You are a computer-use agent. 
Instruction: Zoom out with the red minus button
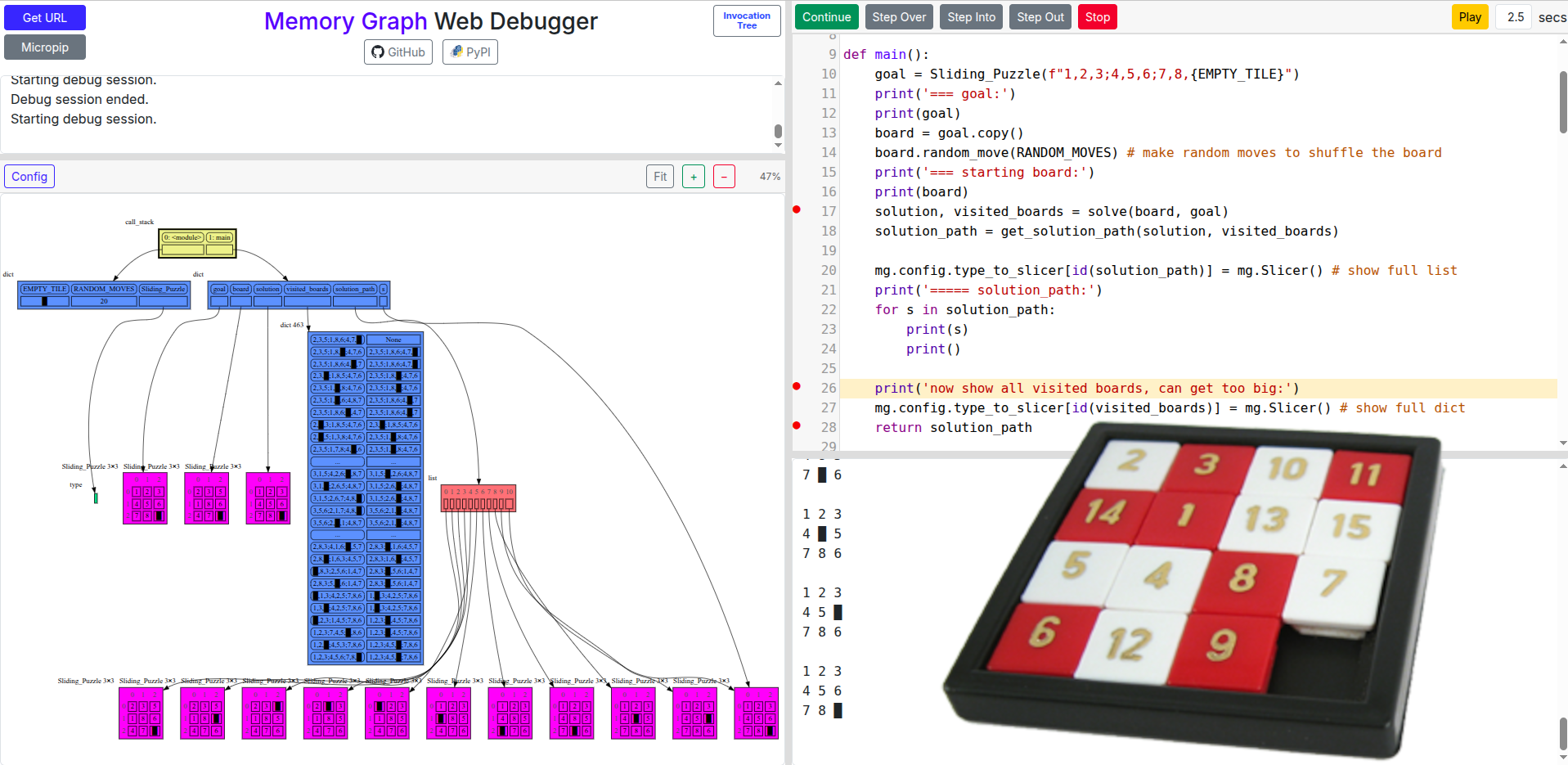[724, 177]
